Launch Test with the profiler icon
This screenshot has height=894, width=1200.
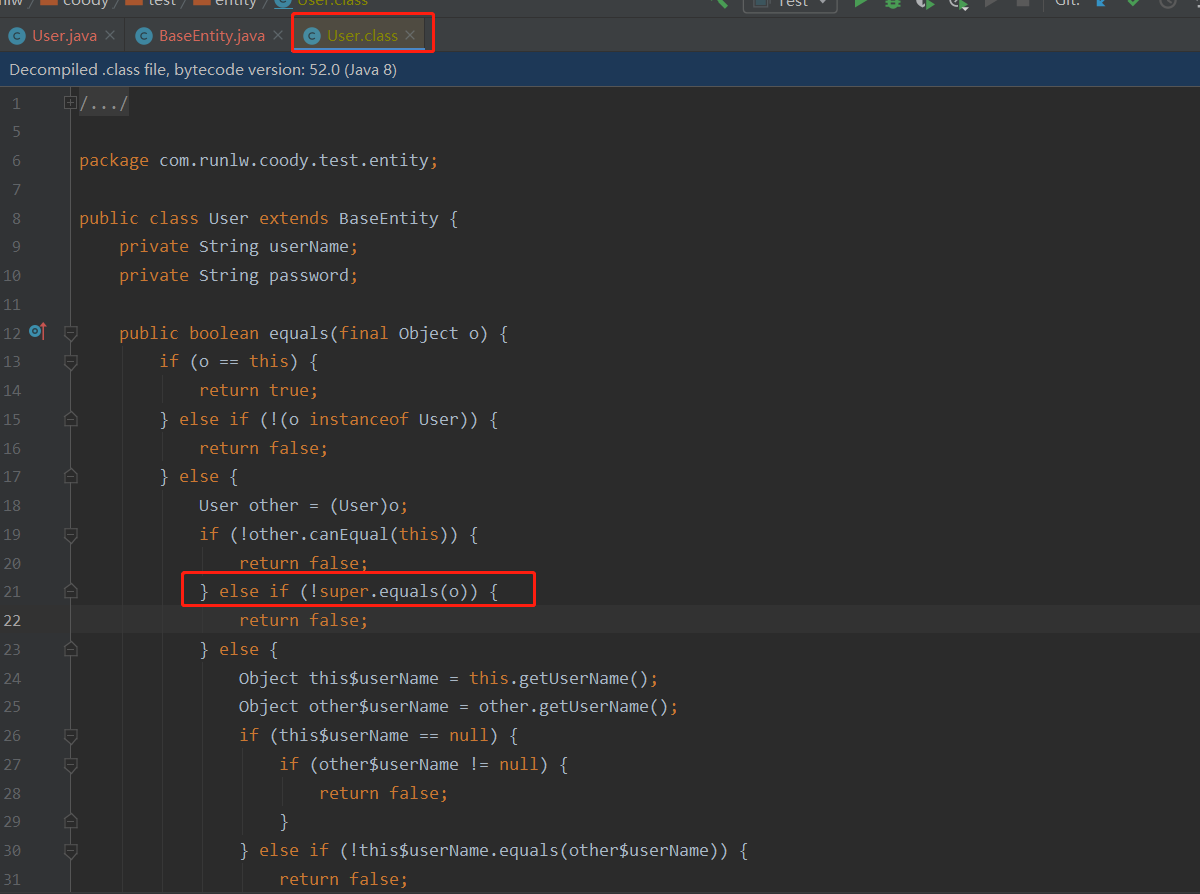956,5
